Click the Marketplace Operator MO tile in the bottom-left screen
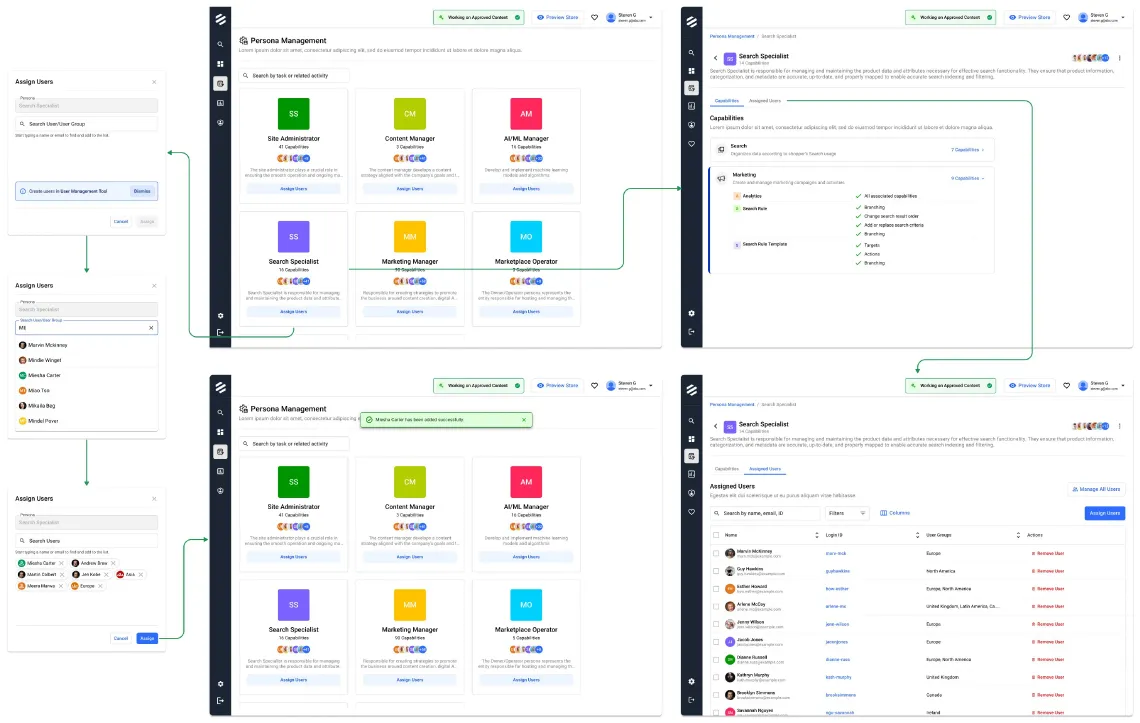The height and width of the screenshot is (723, 1140). 526,604
